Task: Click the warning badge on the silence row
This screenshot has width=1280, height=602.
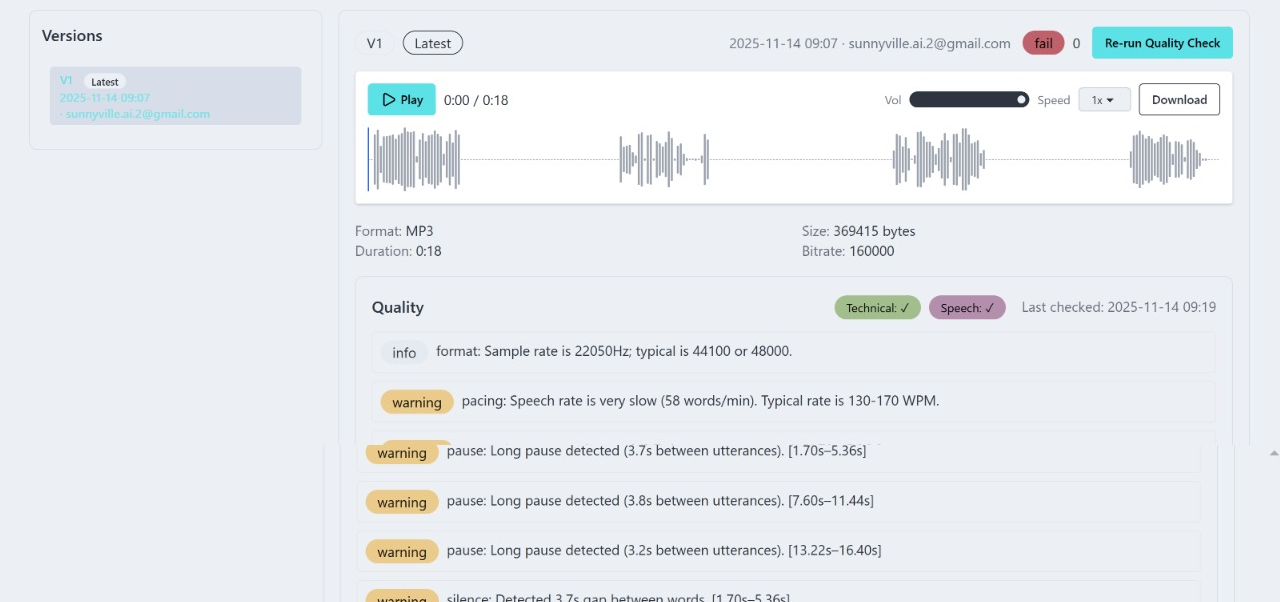Action: [402, 596]
